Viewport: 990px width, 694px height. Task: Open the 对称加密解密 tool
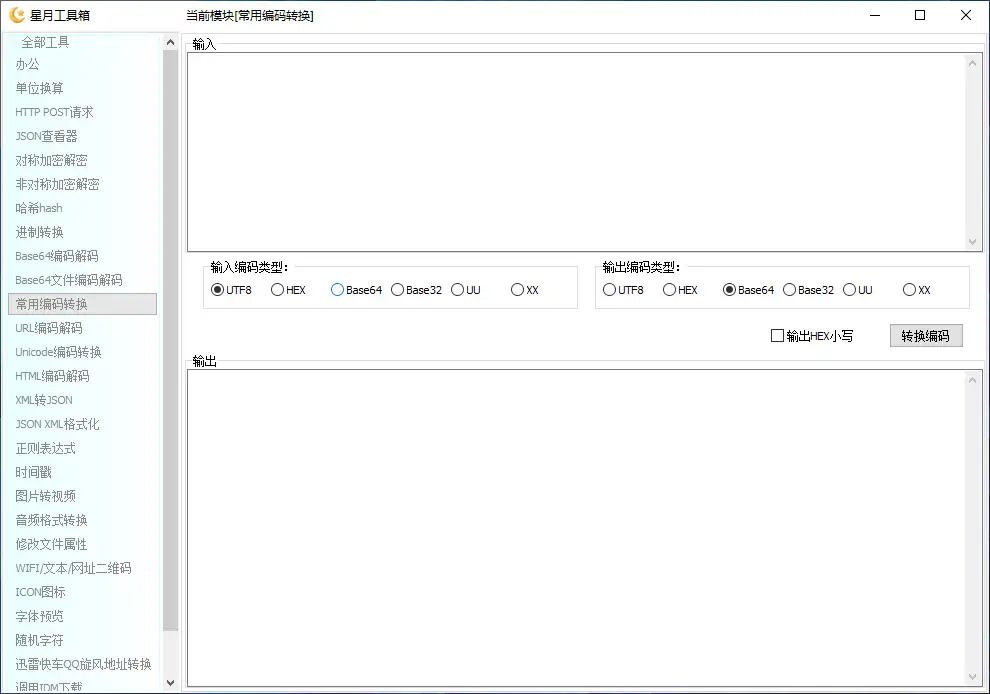coord(51,160)
